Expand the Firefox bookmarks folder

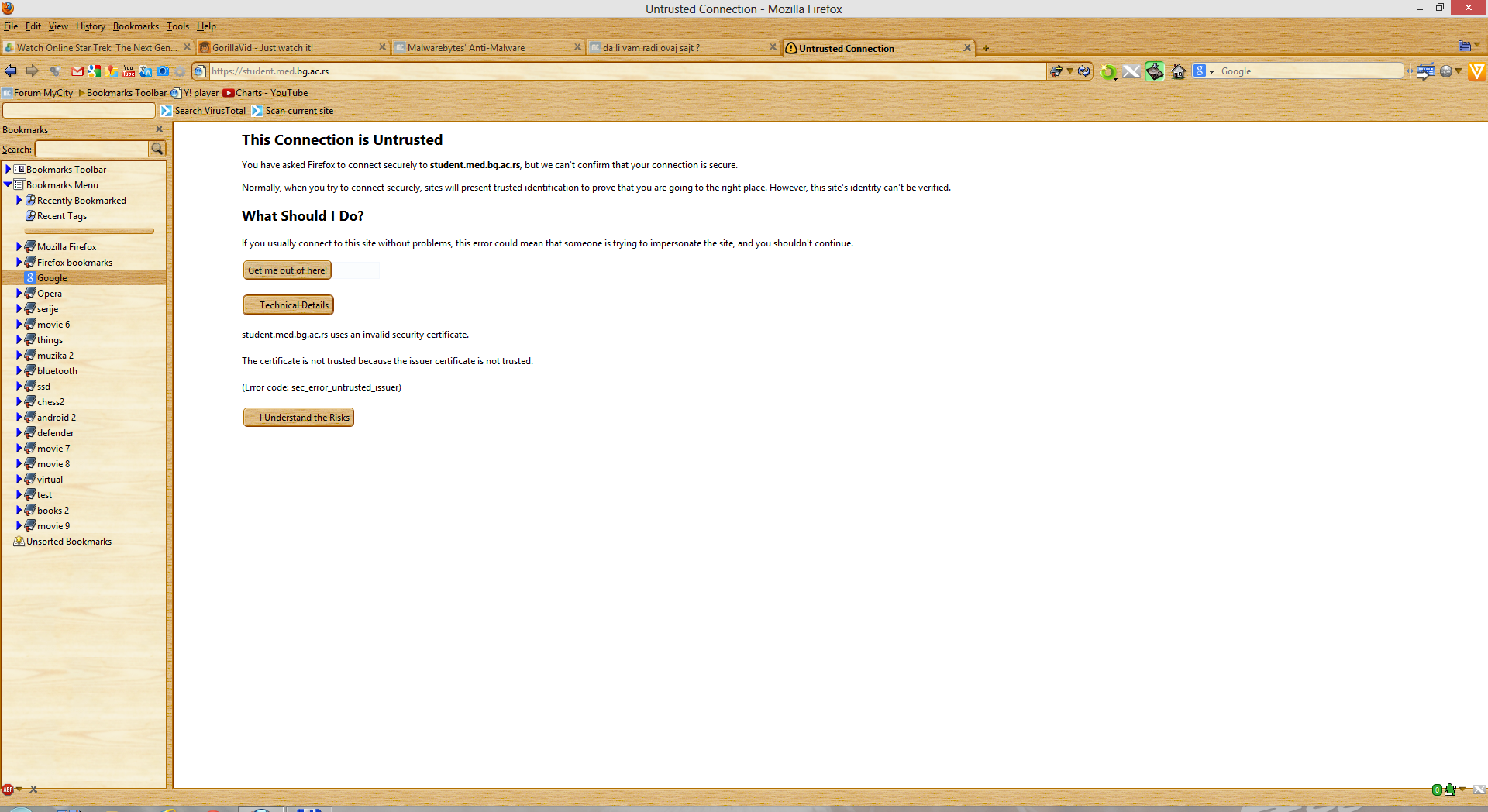pyautogui.click(x=19, y=262)
